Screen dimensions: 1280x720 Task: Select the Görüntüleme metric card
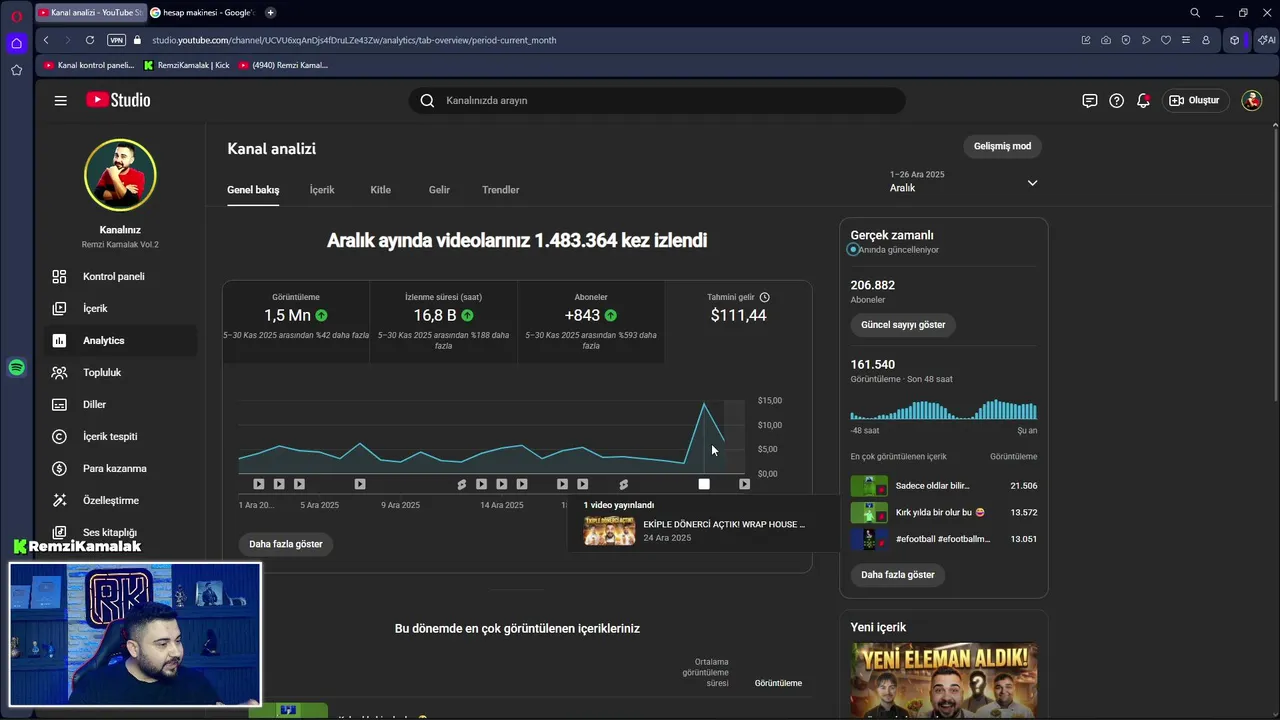(296, 322)
